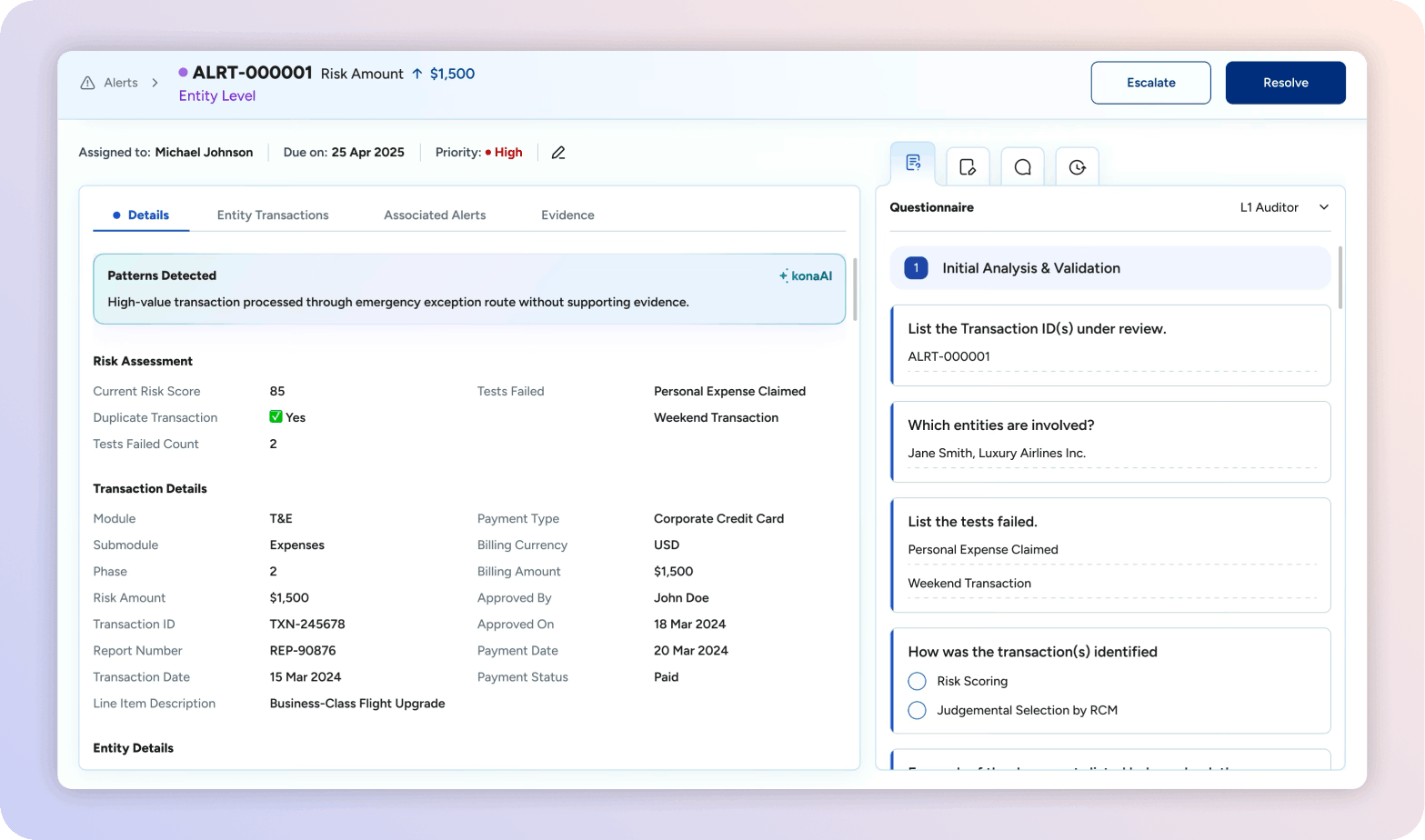Select Judgemental Selection by RCM option

917,710
